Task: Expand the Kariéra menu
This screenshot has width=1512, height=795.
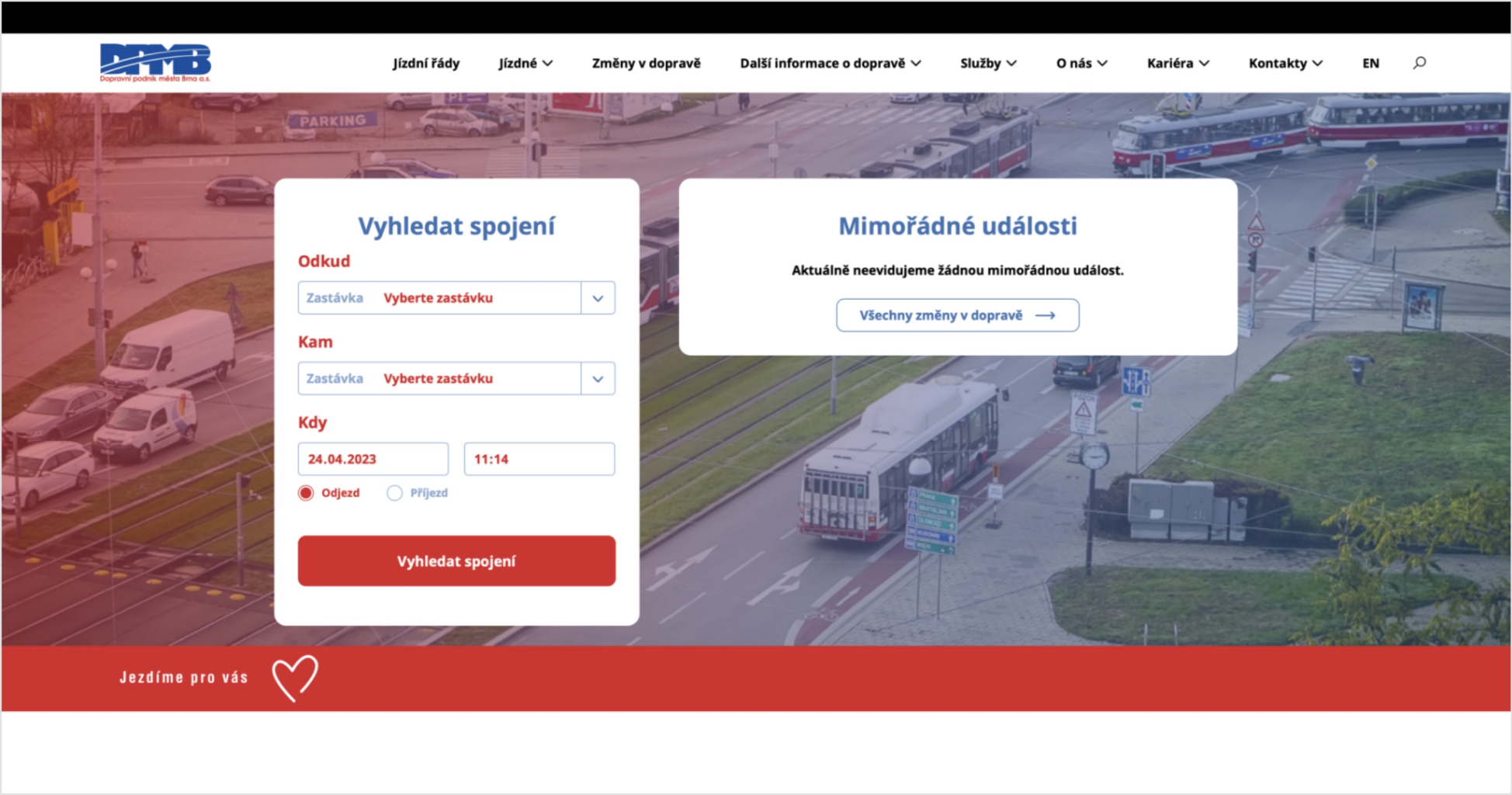Action: [x=1177, y=64]
